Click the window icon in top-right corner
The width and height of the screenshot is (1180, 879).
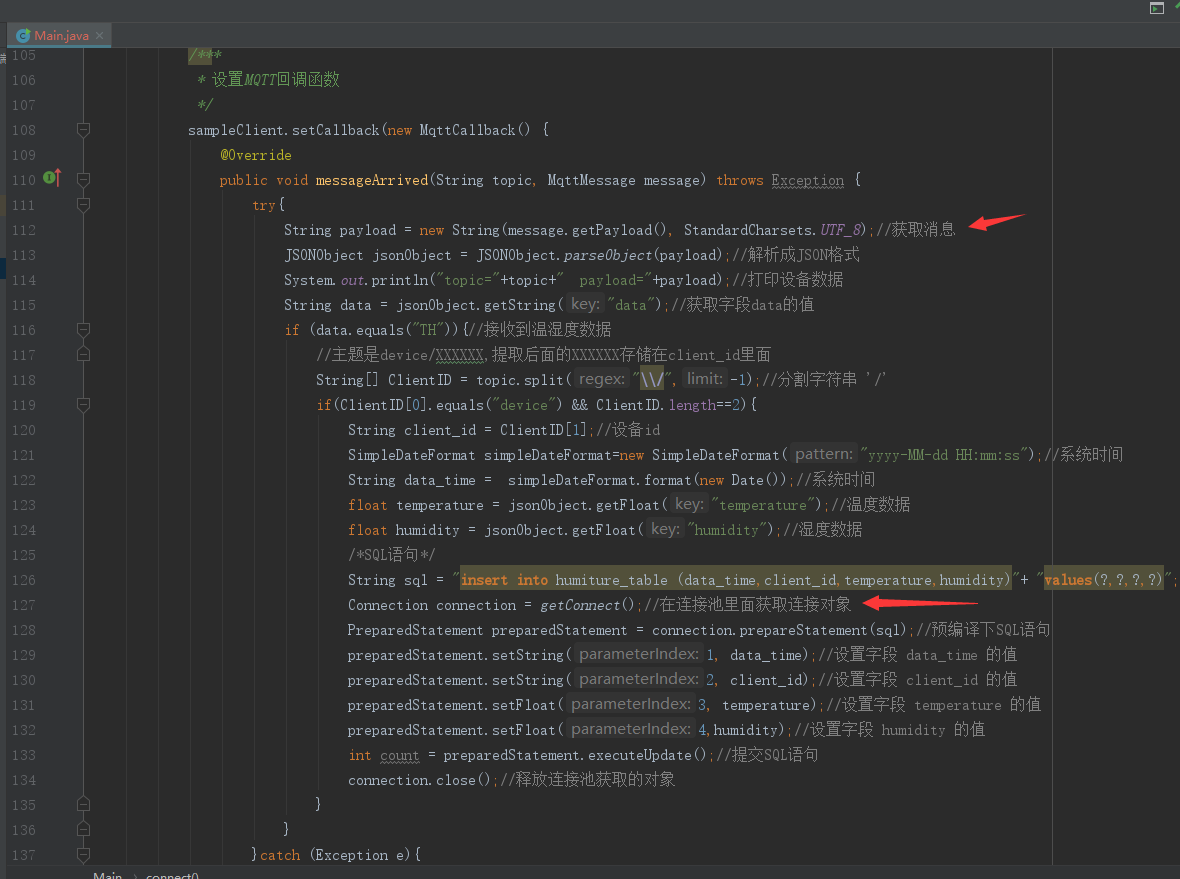coord(1157,8)
